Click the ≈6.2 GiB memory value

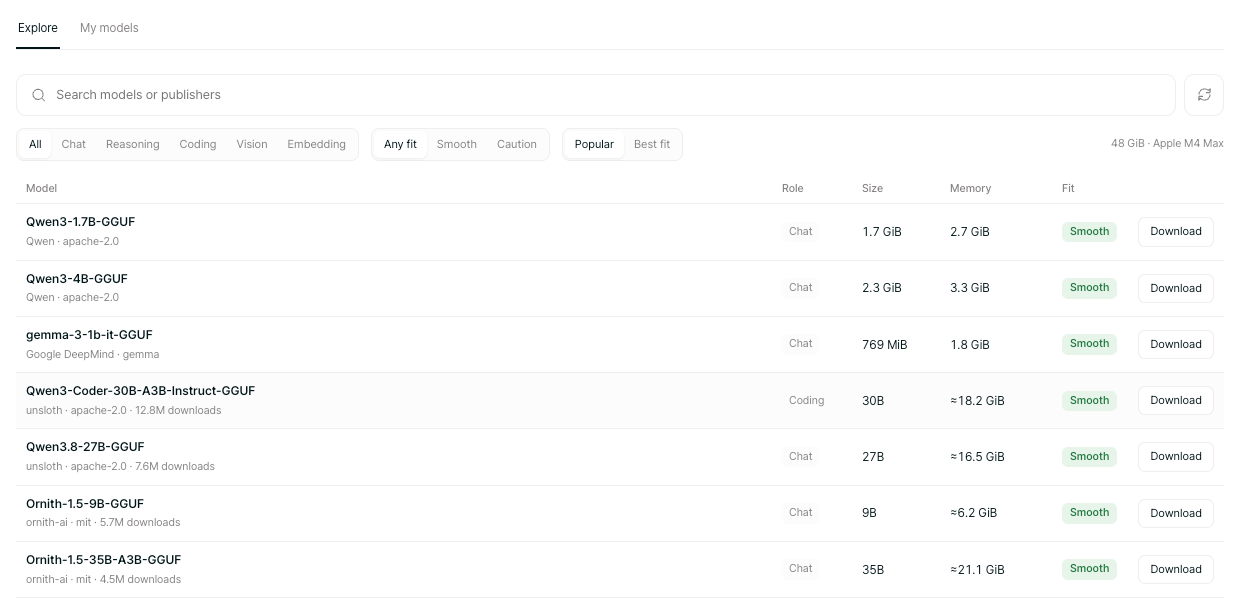coord(973,513)
